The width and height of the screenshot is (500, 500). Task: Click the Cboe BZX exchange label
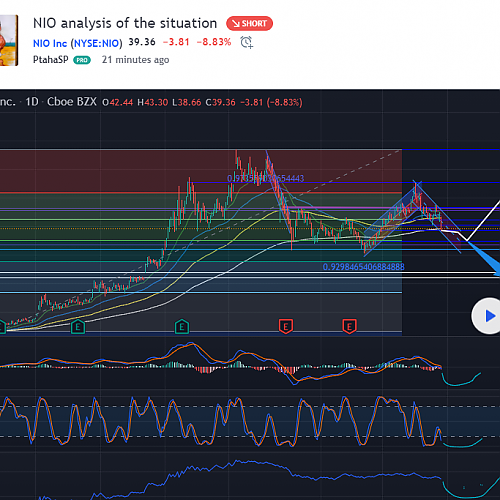[x=72, y=102]
